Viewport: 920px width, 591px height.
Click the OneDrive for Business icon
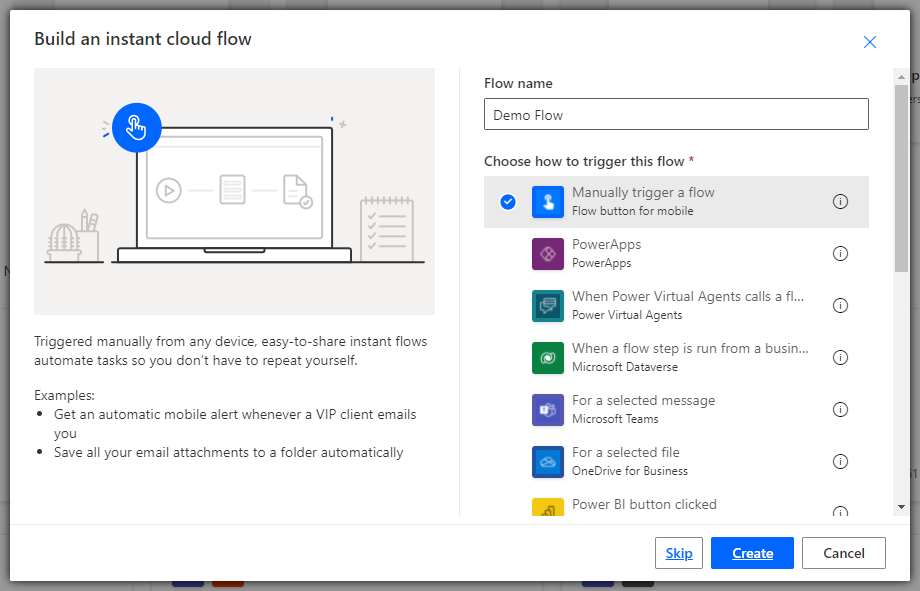coord(548,462)
